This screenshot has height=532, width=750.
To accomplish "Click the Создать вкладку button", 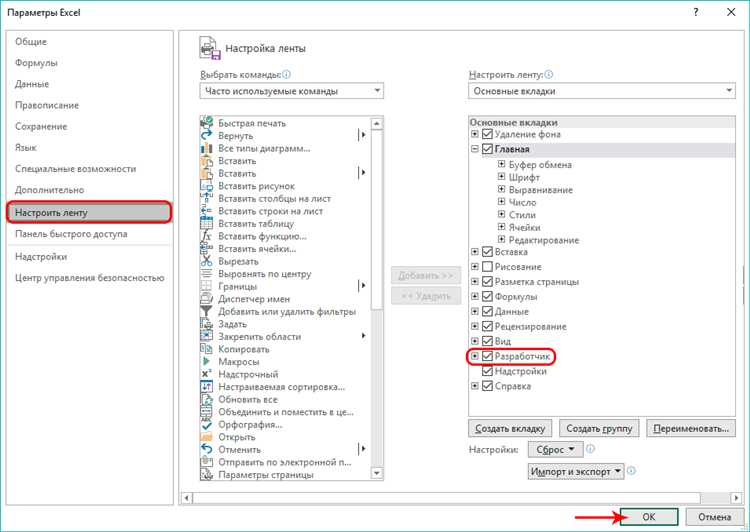I will point(510,429).
